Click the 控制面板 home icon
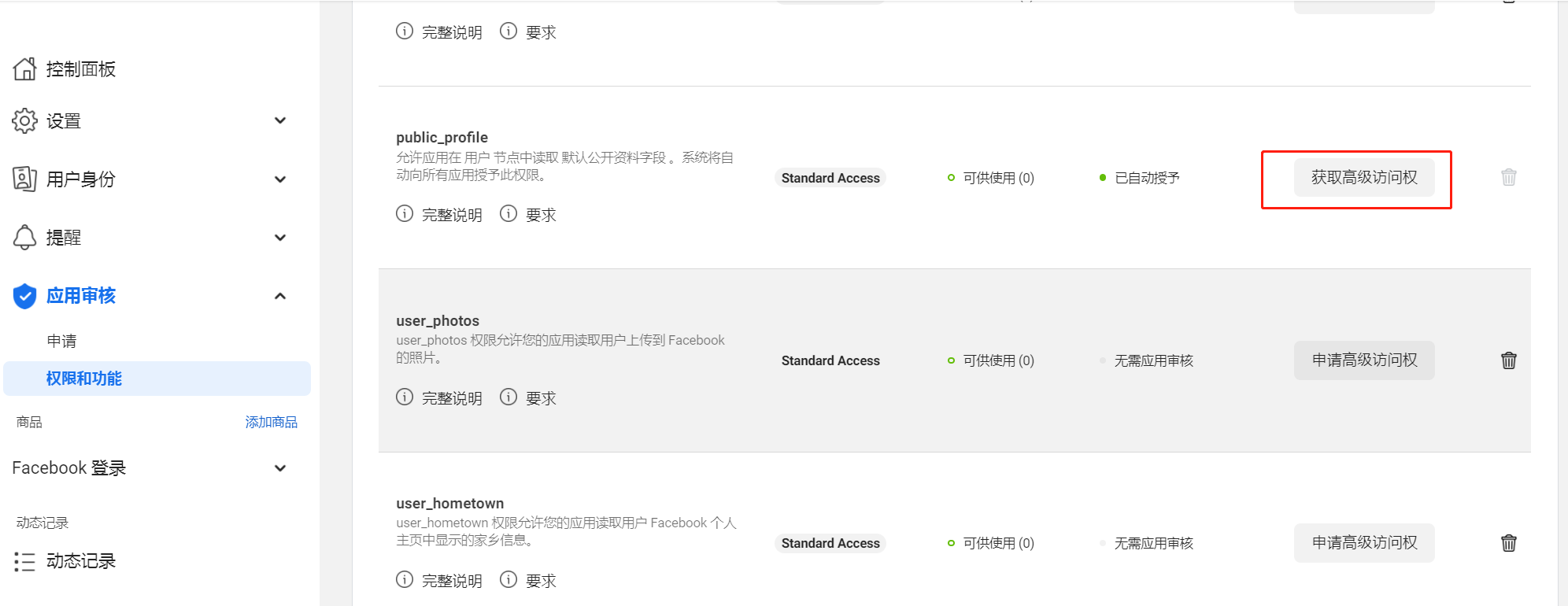 24,69
